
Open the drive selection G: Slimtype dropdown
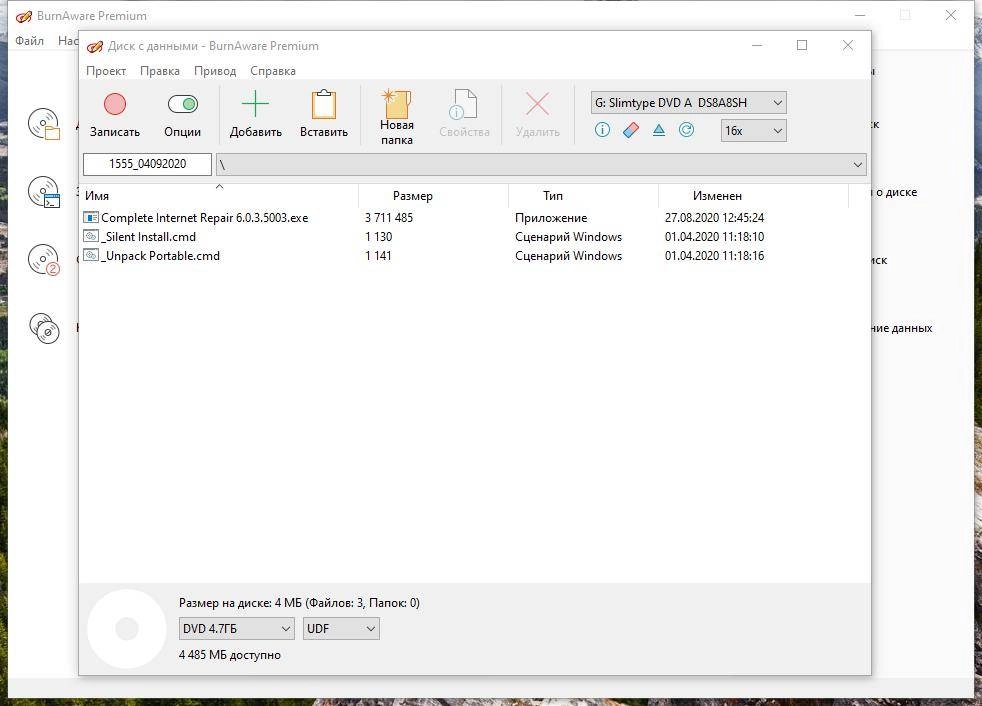click(688, 103)
